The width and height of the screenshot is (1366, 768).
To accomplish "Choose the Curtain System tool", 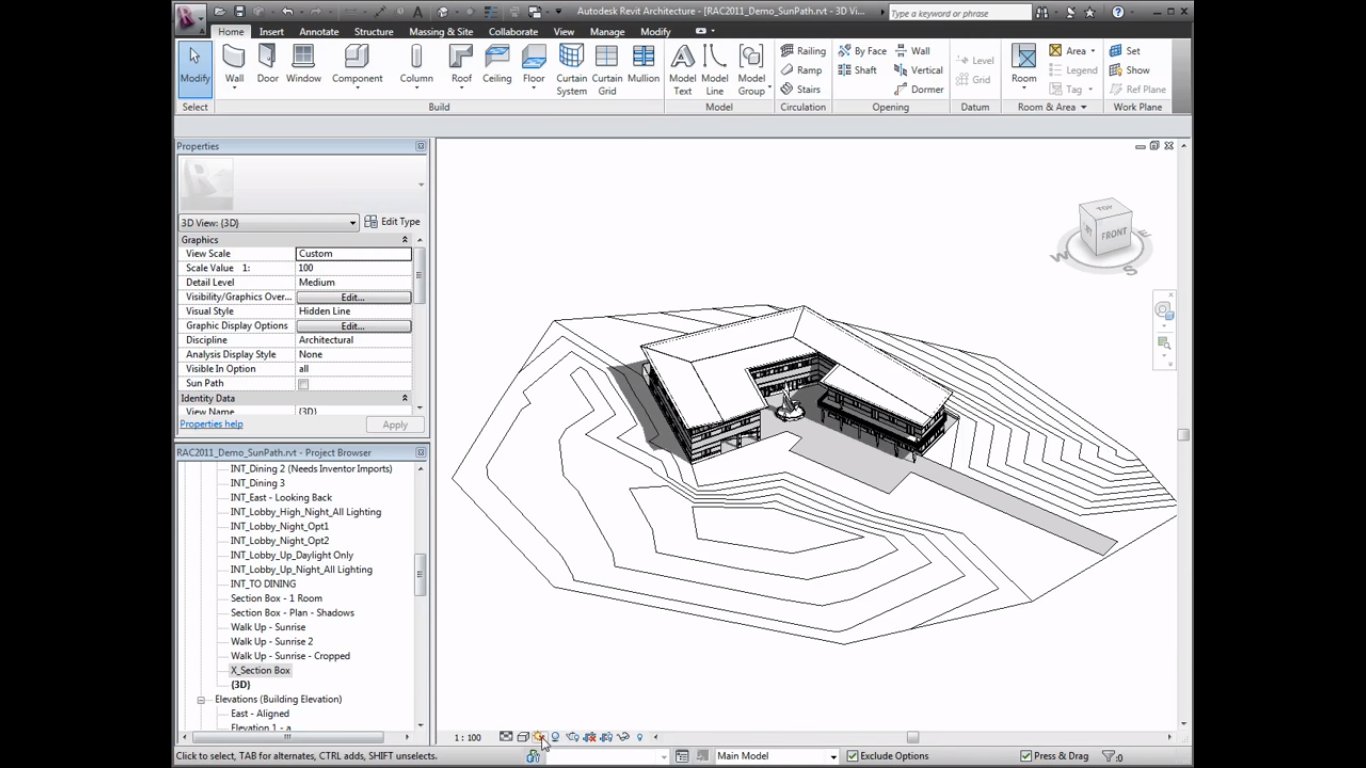I will [572, 70].
